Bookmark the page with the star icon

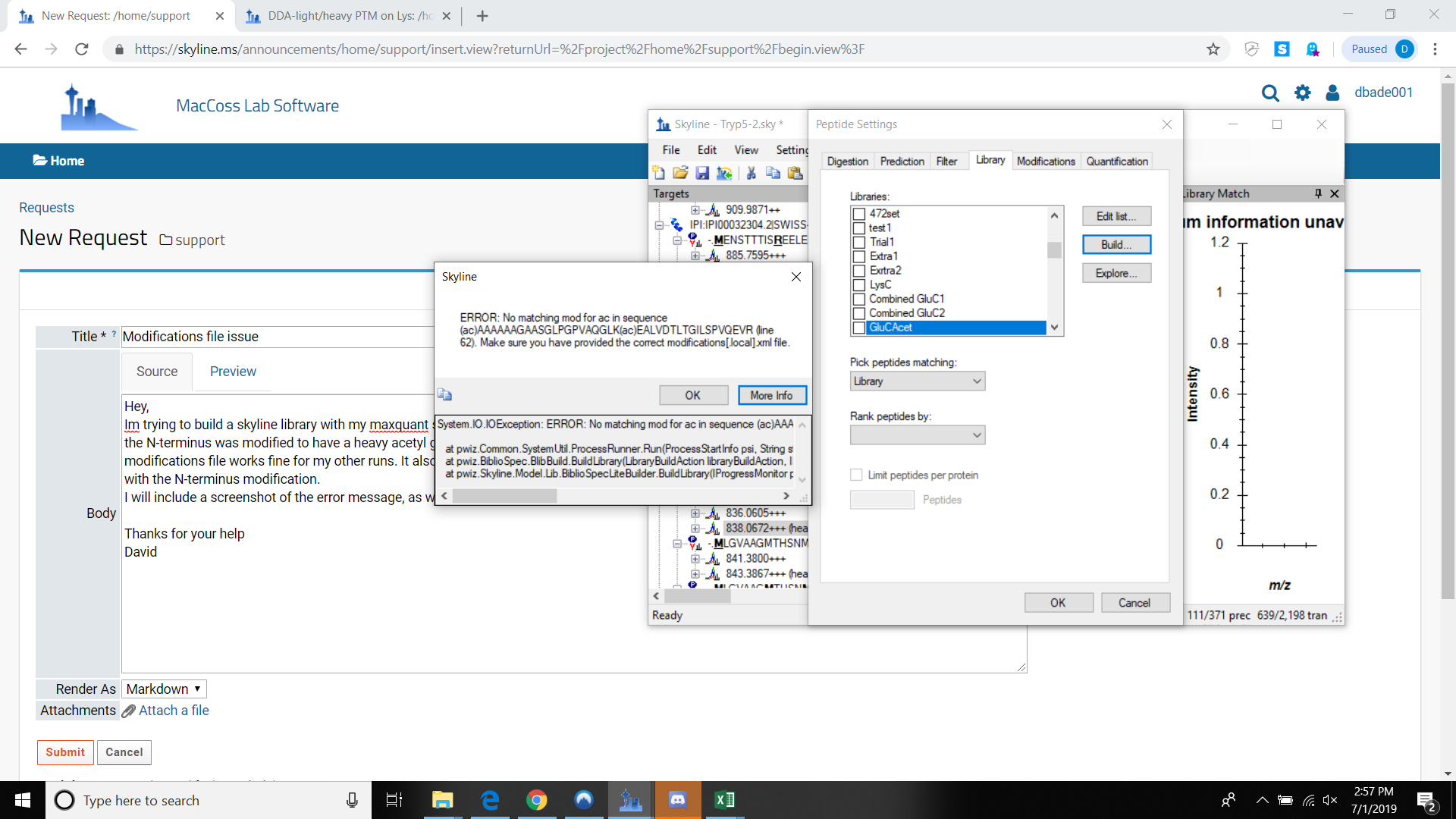(x=1213, y=49)
